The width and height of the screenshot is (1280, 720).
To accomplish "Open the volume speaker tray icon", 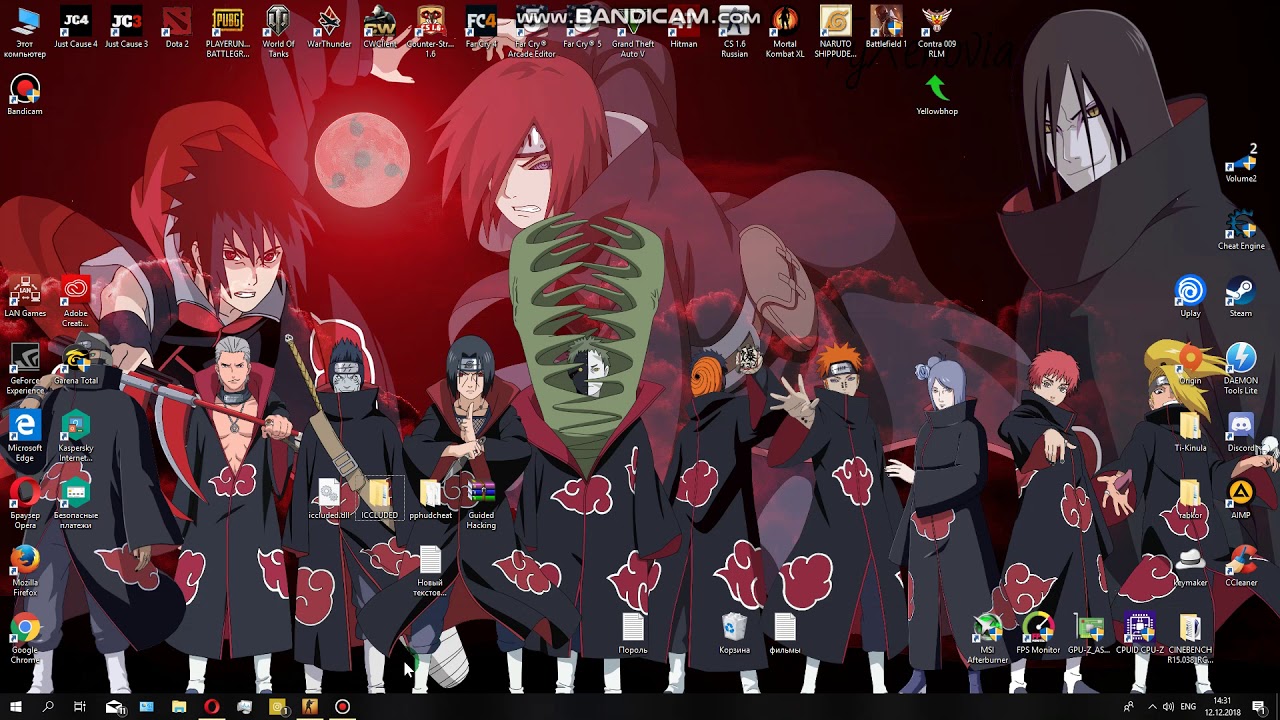I will click(1168, 707).
